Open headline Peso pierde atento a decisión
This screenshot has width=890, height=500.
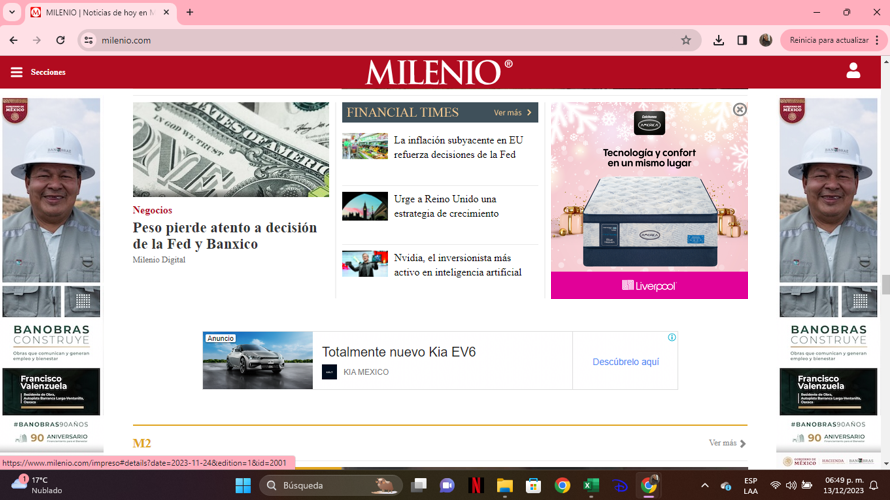(x=225, y=236)
